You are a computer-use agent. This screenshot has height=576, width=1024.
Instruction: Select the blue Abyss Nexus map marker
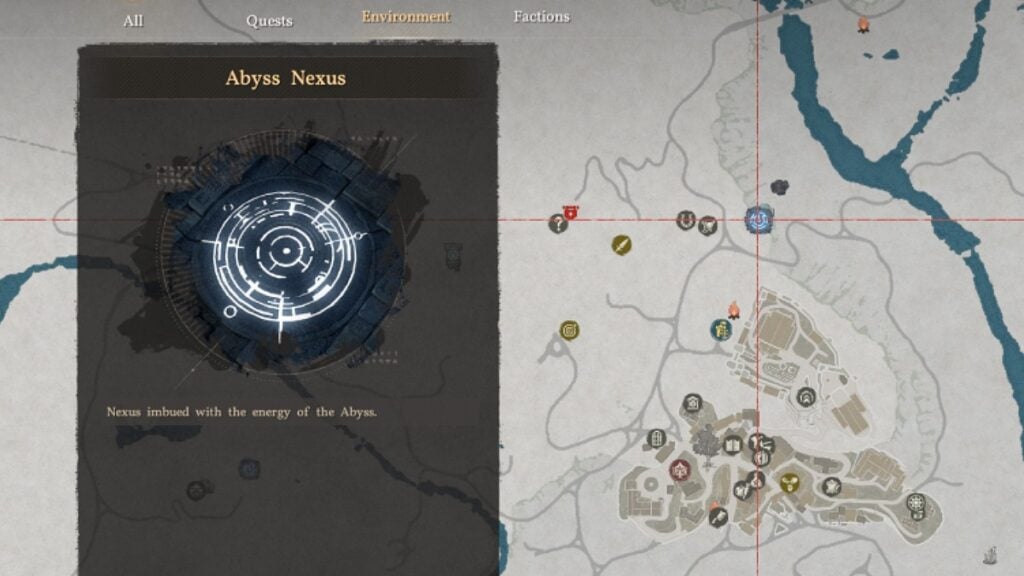pos(759,219)
